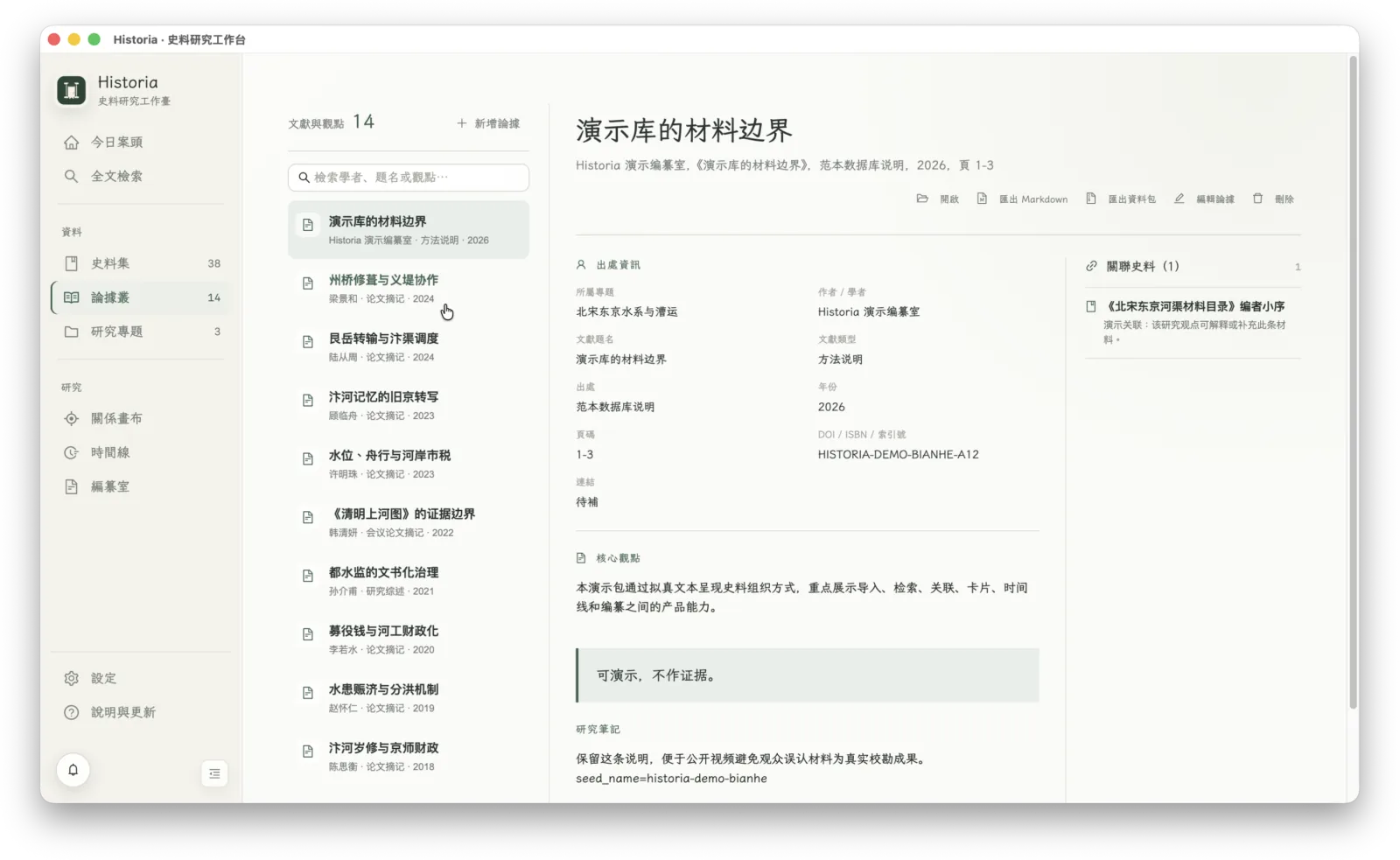The image size is (1400, 860).
Task: Open related source 《北宋东京河渠材料目录》编者小序
Action: coord(1193,322)
